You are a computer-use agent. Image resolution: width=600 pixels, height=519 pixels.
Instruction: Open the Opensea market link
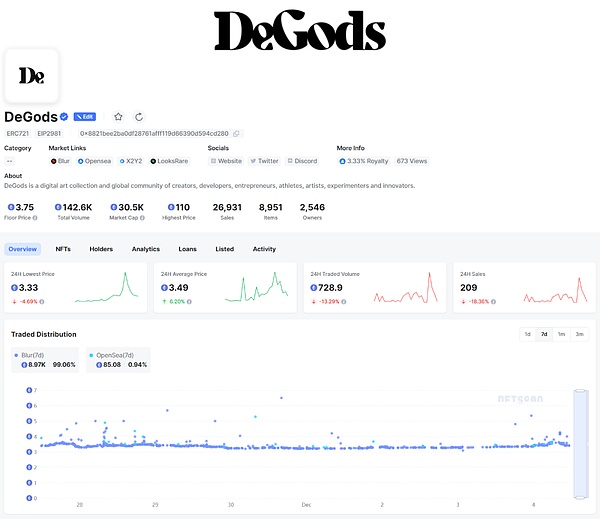pyautogui.click(x=94, y=161)
